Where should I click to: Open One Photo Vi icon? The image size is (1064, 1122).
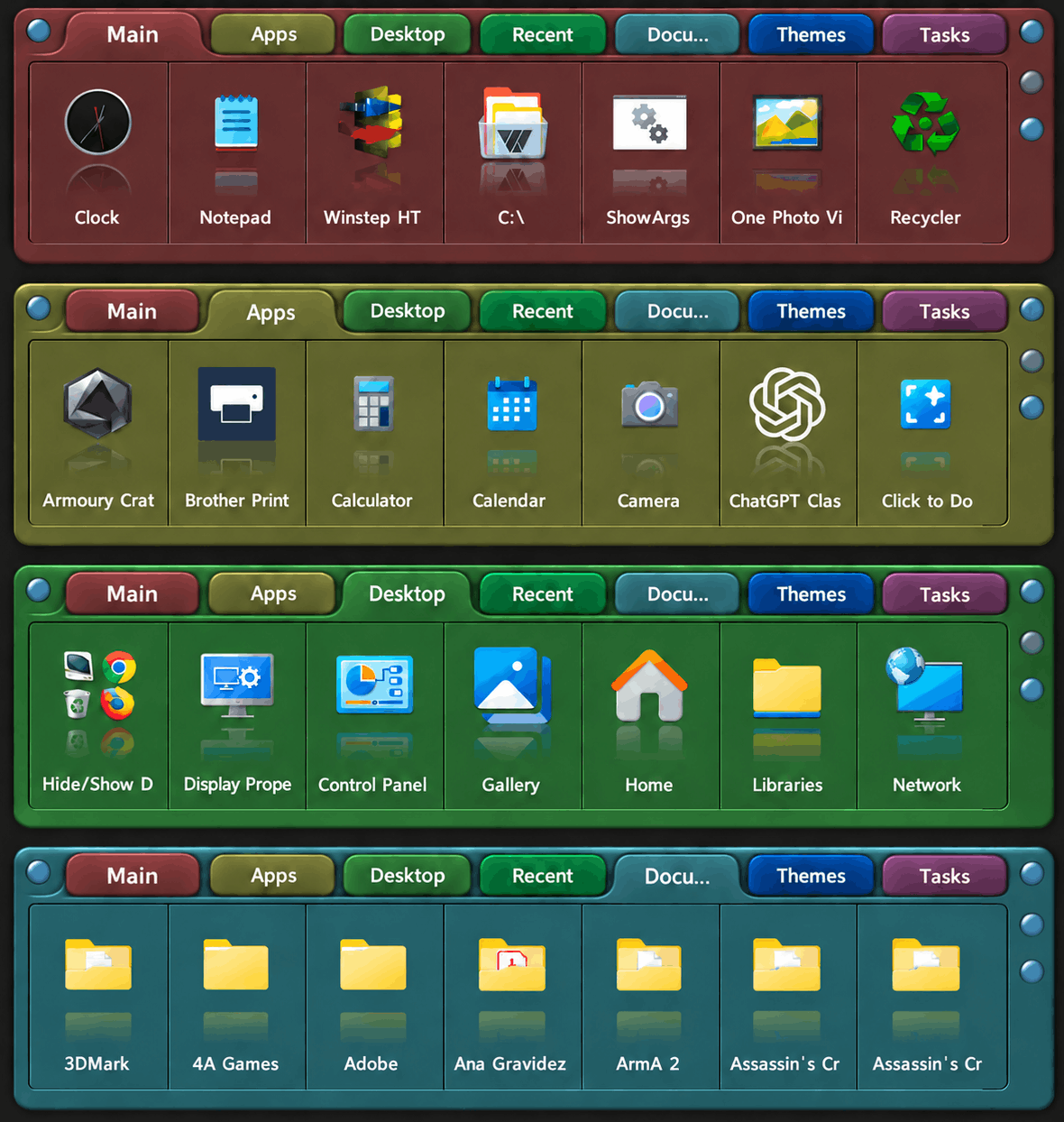[x=787, y=123]
